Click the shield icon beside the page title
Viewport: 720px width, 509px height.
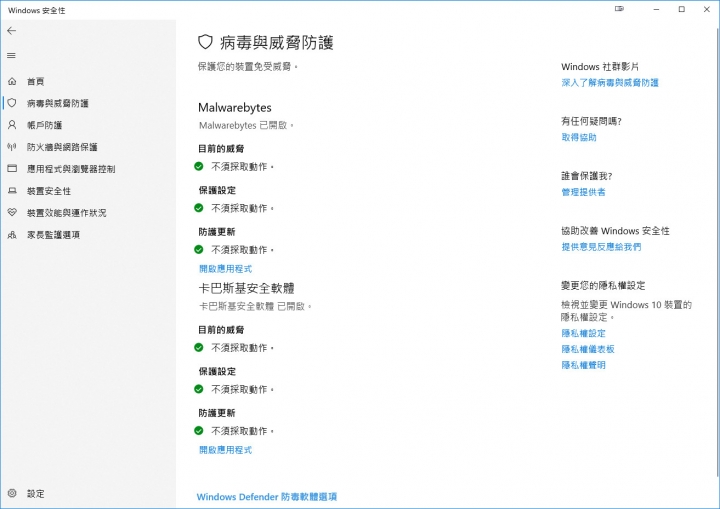205,42
